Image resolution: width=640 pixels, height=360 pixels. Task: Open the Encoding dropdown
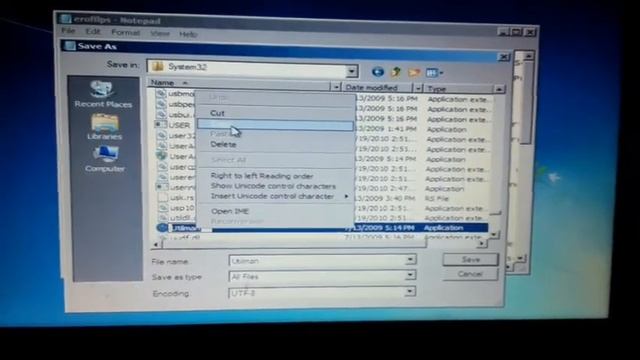tap(410, 291)
